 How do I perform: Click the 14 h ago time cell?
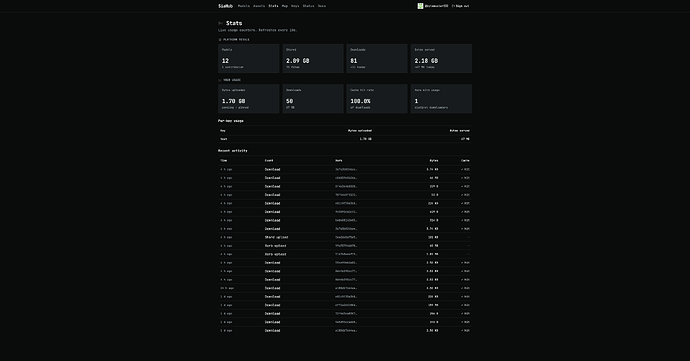click(x=227, y=288)
